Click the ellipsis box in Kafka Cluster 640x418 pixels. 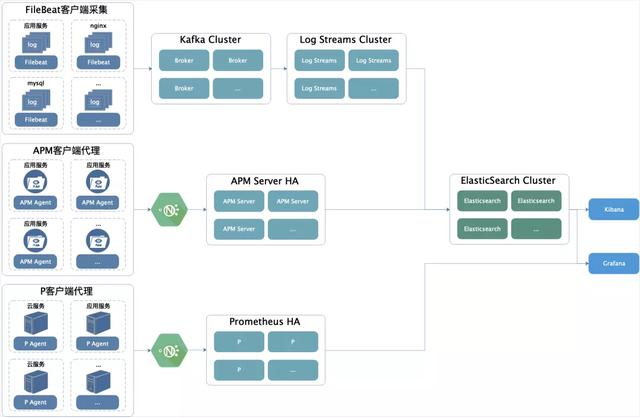coord(238,88)
